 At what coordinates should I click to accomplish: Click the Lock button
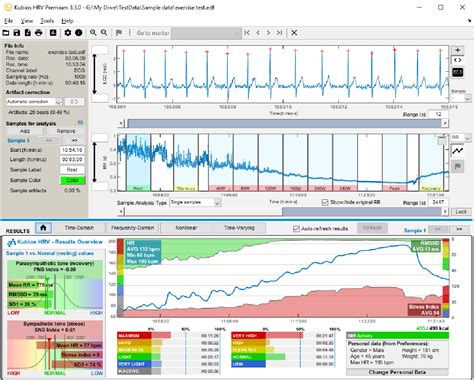click(x=461, y=212)
